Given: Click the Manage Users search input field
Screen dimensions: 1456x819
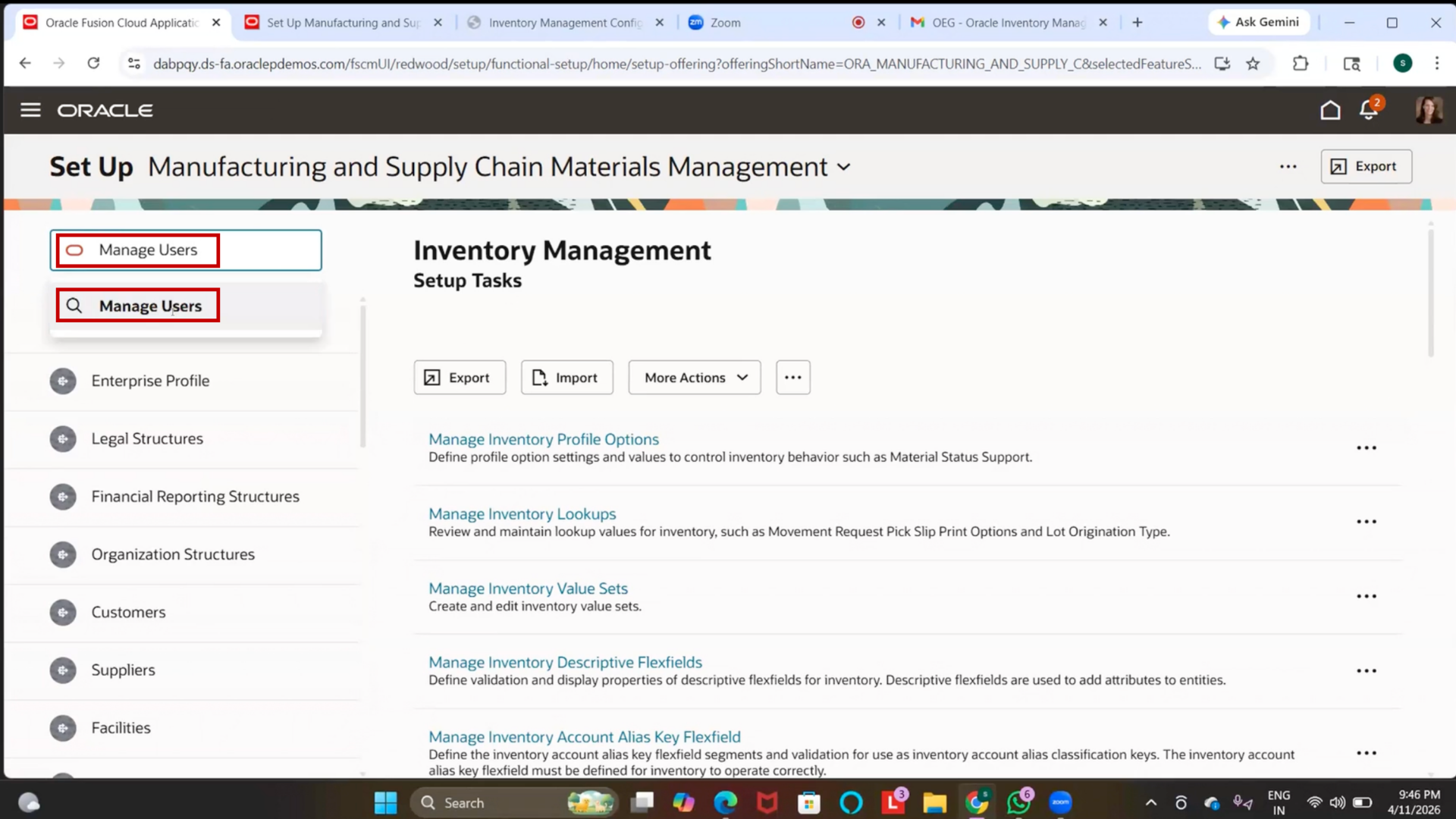Looking at the screenshot, I should tap(186, 250).
